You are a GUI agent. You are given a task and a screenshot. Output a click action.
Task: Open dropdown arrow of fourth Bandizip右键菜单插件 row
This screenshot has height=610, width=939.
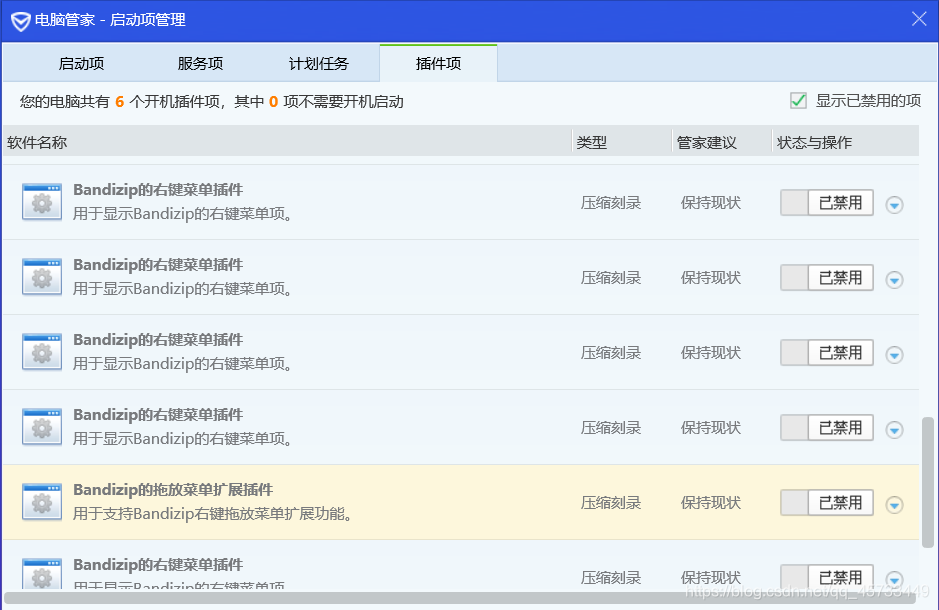(894, 429)
